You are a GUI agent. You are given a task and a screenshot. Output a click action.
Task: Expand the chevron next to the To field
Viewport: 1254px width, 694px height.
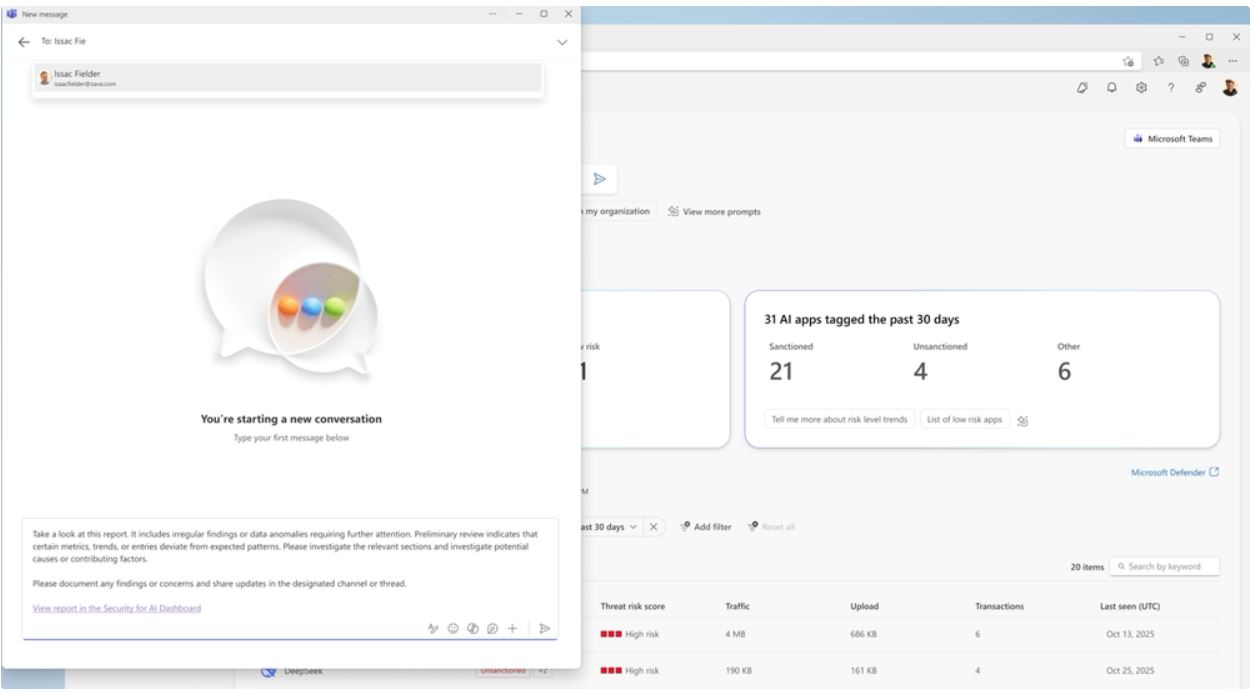click(x=560, y=44)
